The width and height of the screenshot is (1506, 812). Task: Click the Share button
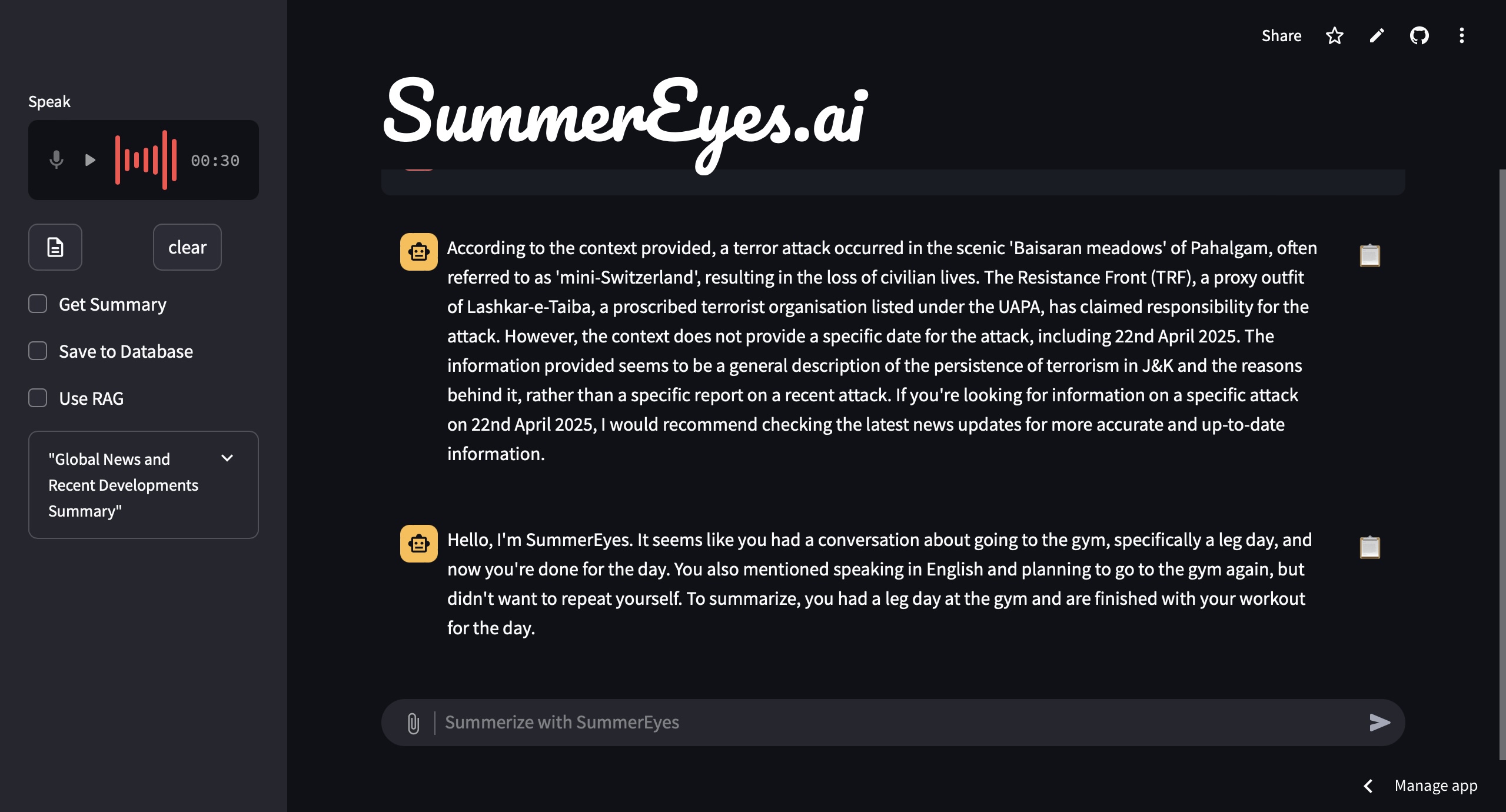[x=1281, y=36]
